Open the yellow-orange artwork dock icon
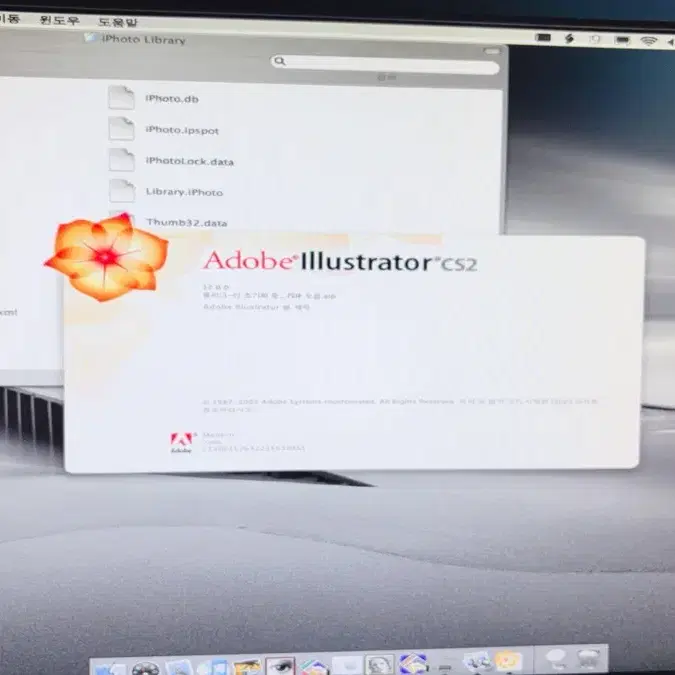675x675 pixels. tap(246, 667)
